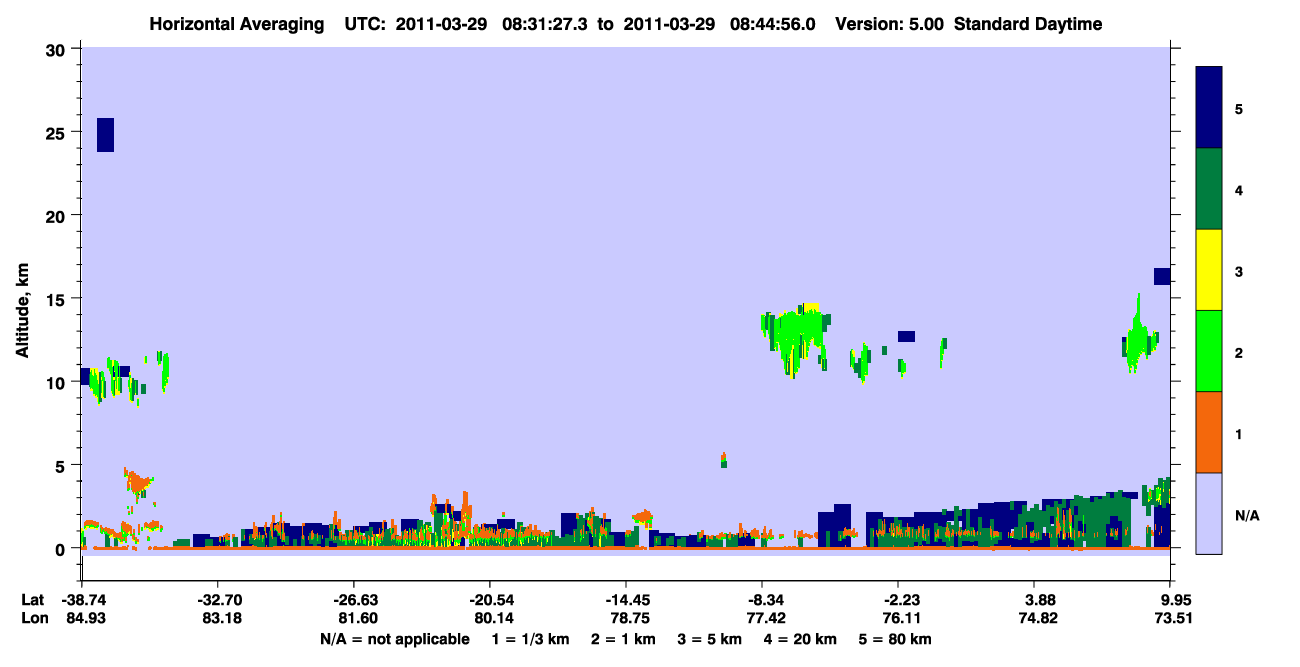The width and height of the screenshot is (1300, 667).
Task: Click the longitude value 83.18
Action: pos(221,618)
